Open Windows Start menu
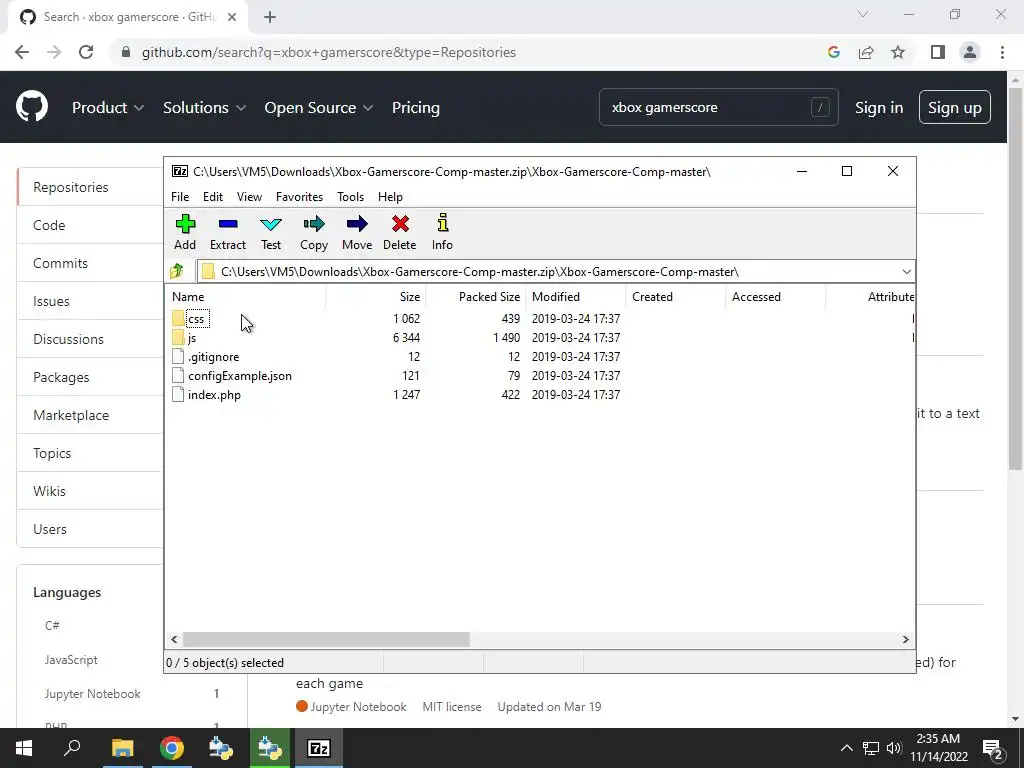The image size is (1024, 768). (24, 748)
